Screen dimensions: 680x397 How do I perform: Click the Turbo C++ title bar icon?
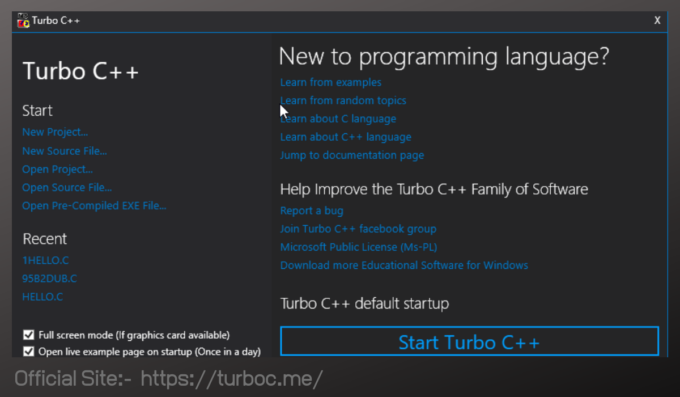click(x=23, y=20)
